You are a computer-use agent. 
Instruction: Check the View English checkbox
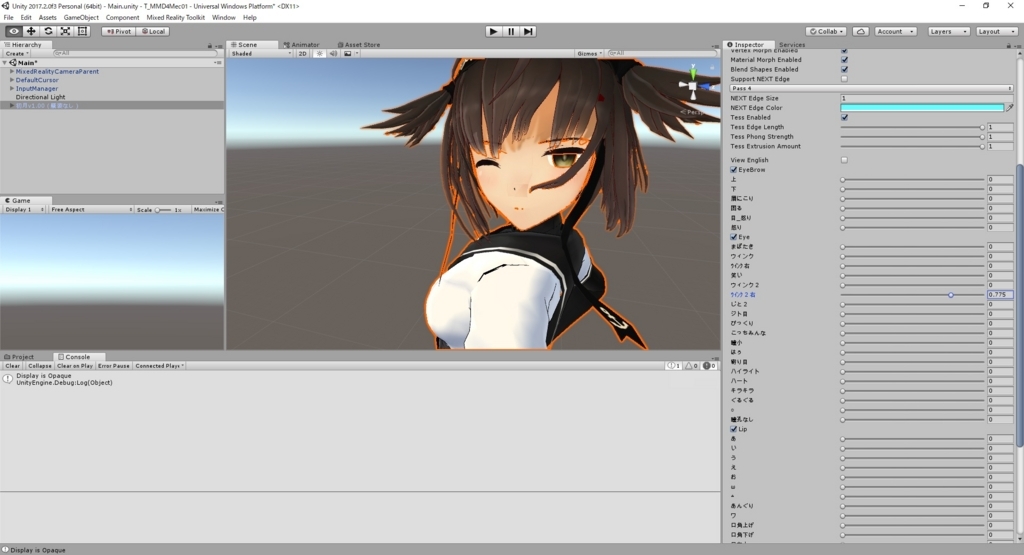pos(844,160)
